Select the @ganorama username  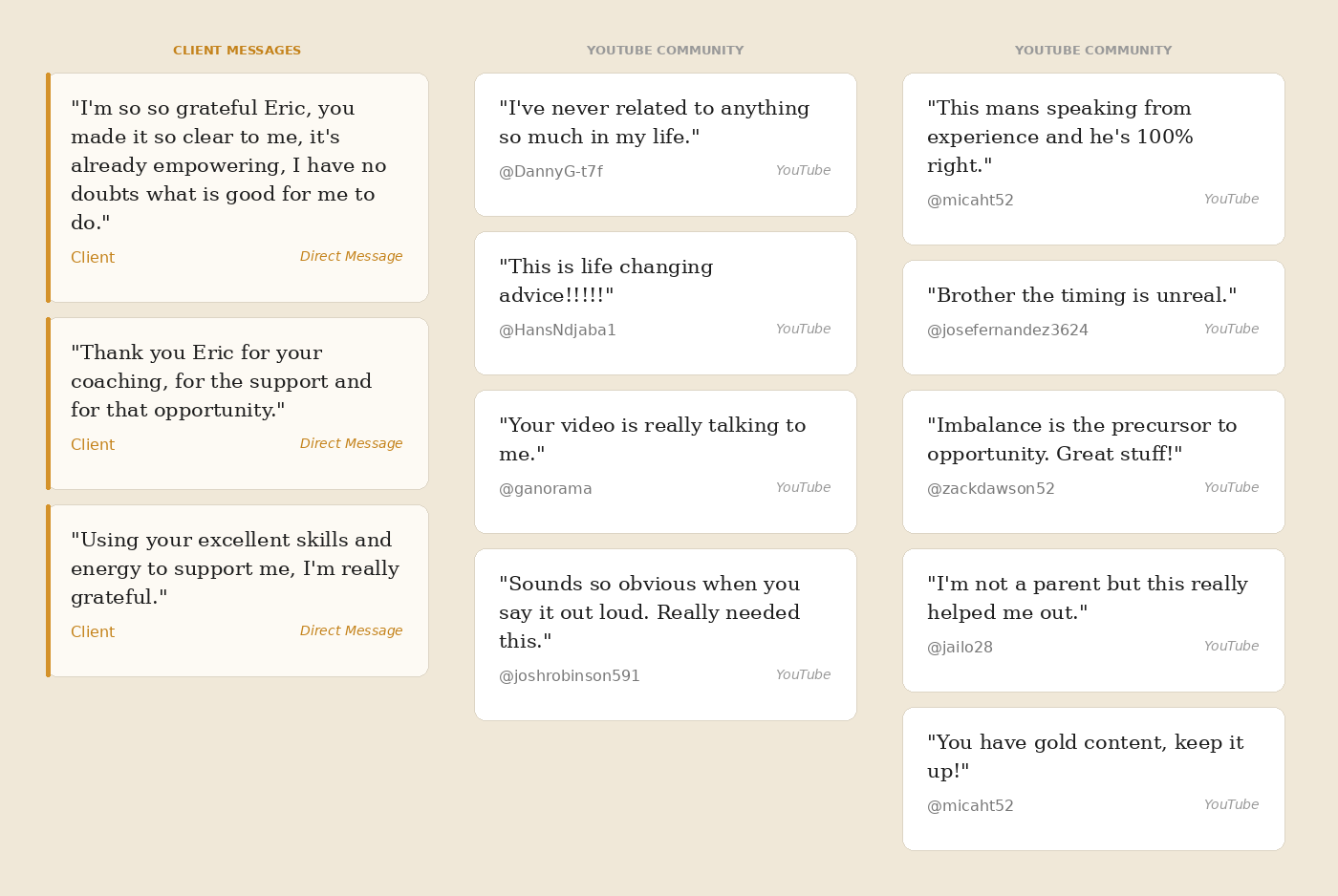click(x=546, y=489)
